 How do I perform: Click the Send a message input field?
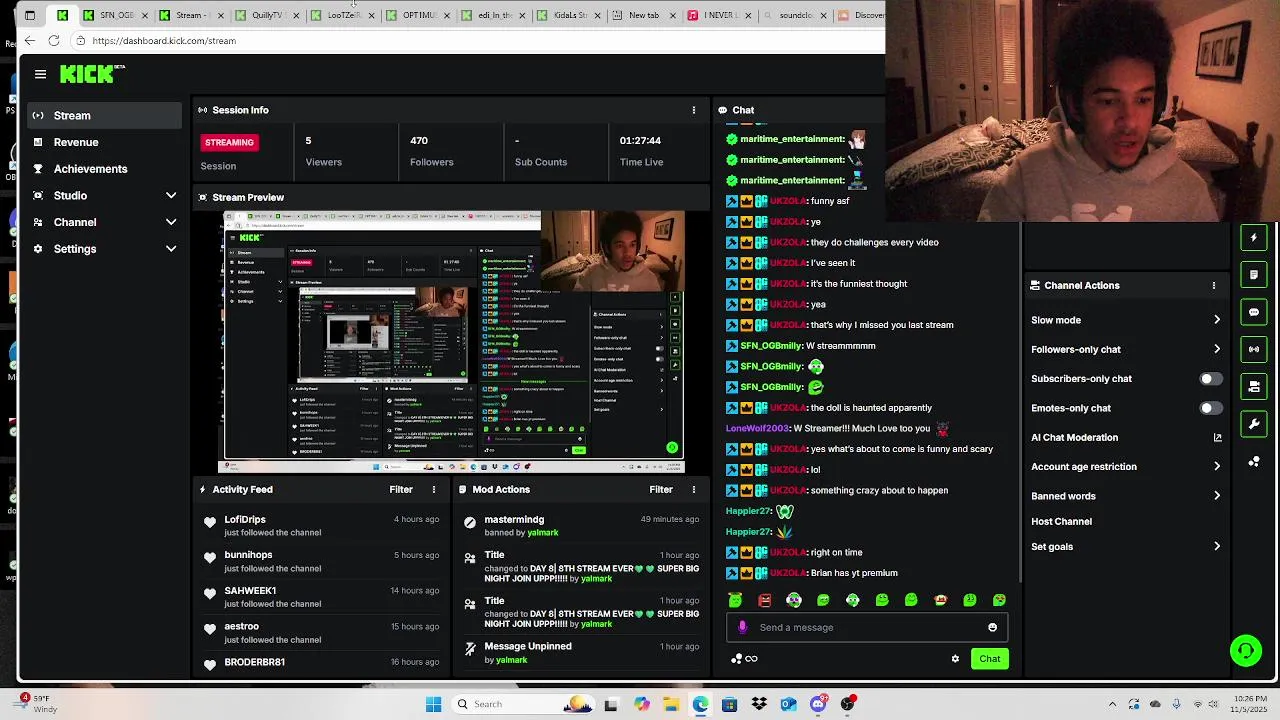click(x=866, y=628)
